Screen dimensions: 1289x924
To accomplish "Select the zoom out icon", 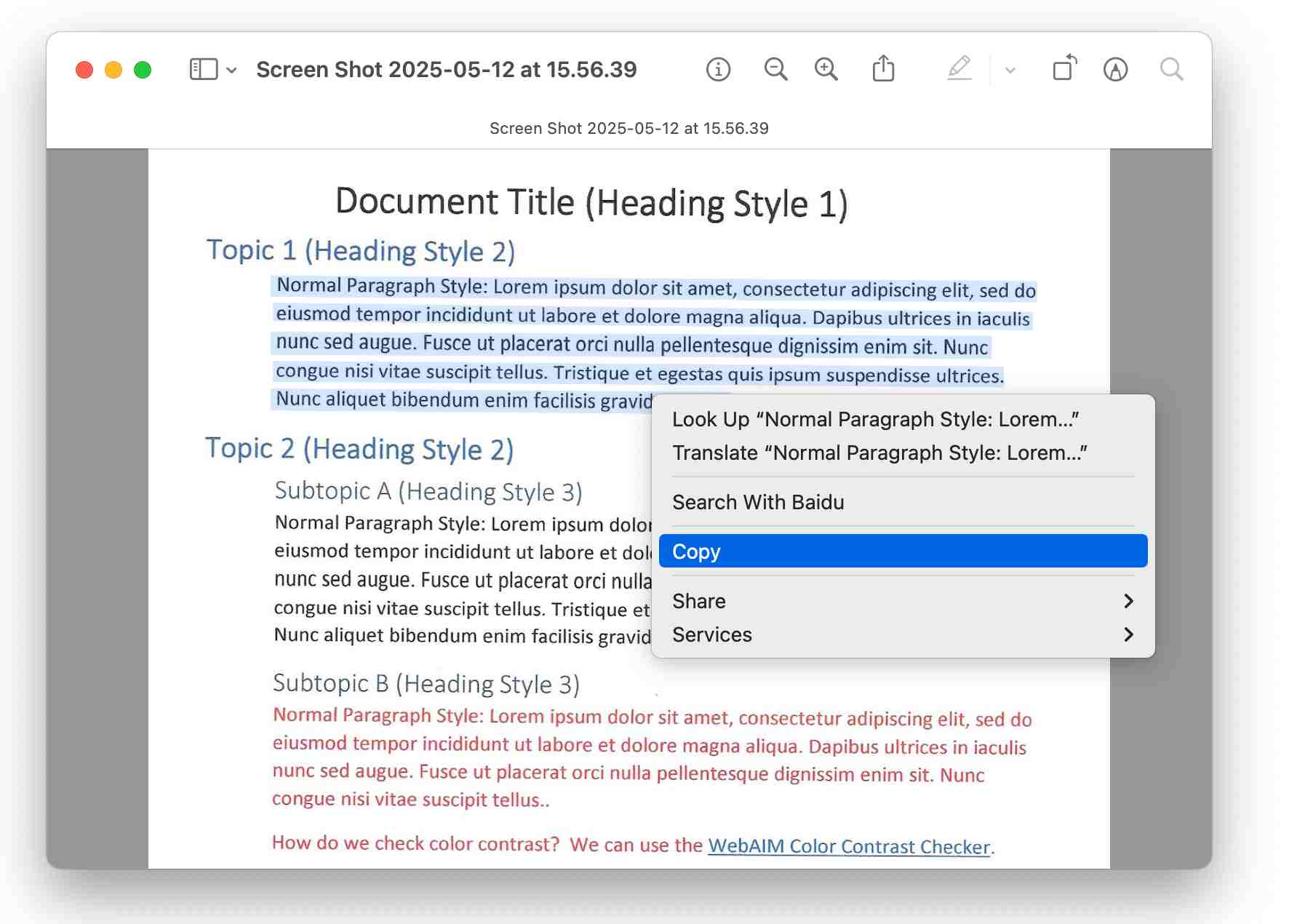I will coord(775,69).
